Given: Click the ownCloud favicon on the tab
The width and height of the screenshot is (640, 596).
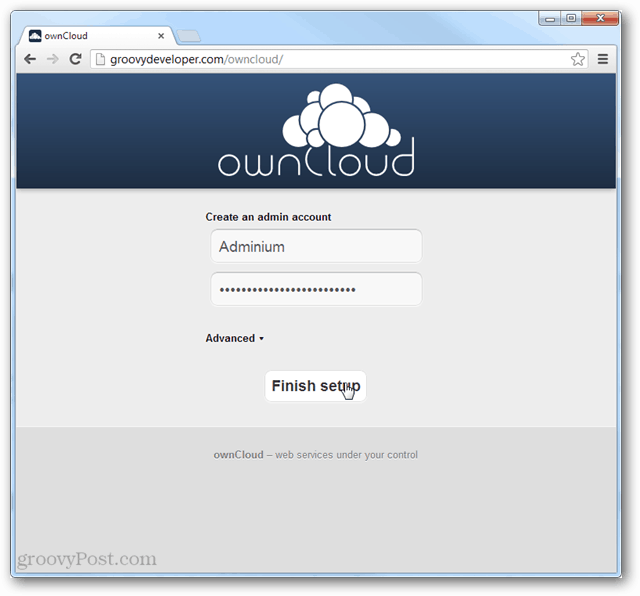Looking at the screenshot, I should [35, 36].
